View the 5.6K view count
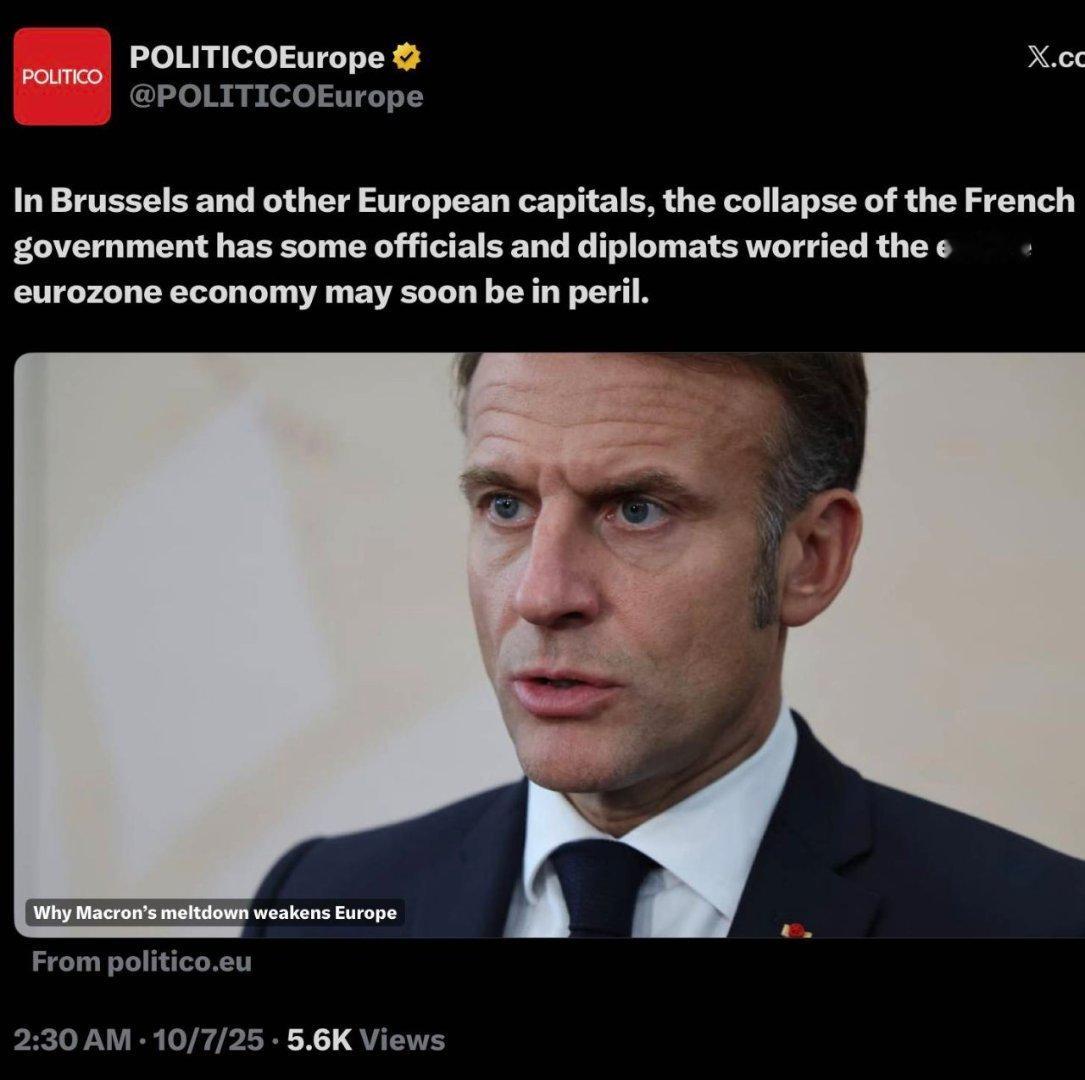 [319, 1040]
